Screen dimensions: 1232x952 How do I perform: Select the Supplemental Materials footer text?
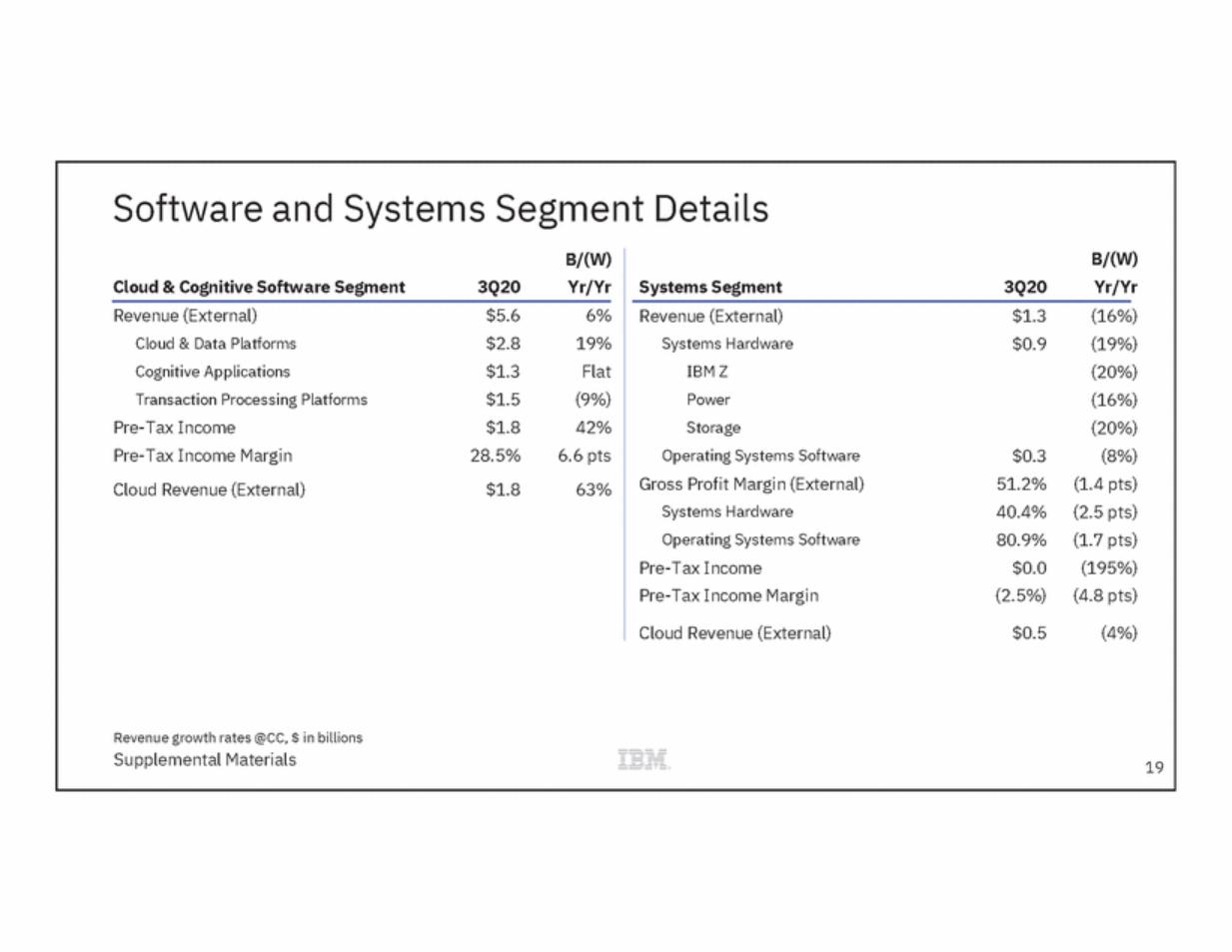pos(205,759)
